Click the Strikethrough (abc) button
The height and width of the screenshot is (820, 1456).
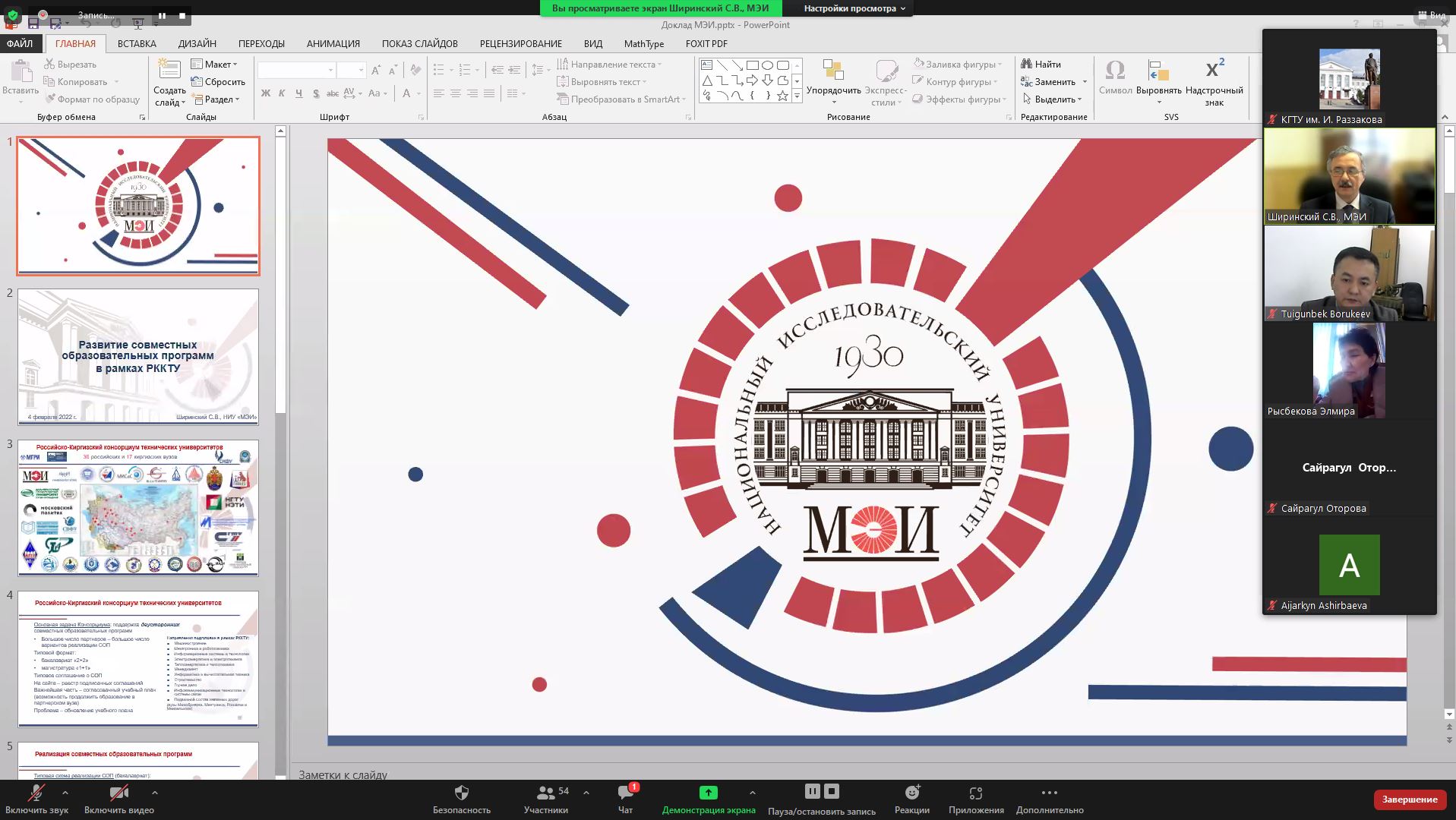click(x=332, y=93)
